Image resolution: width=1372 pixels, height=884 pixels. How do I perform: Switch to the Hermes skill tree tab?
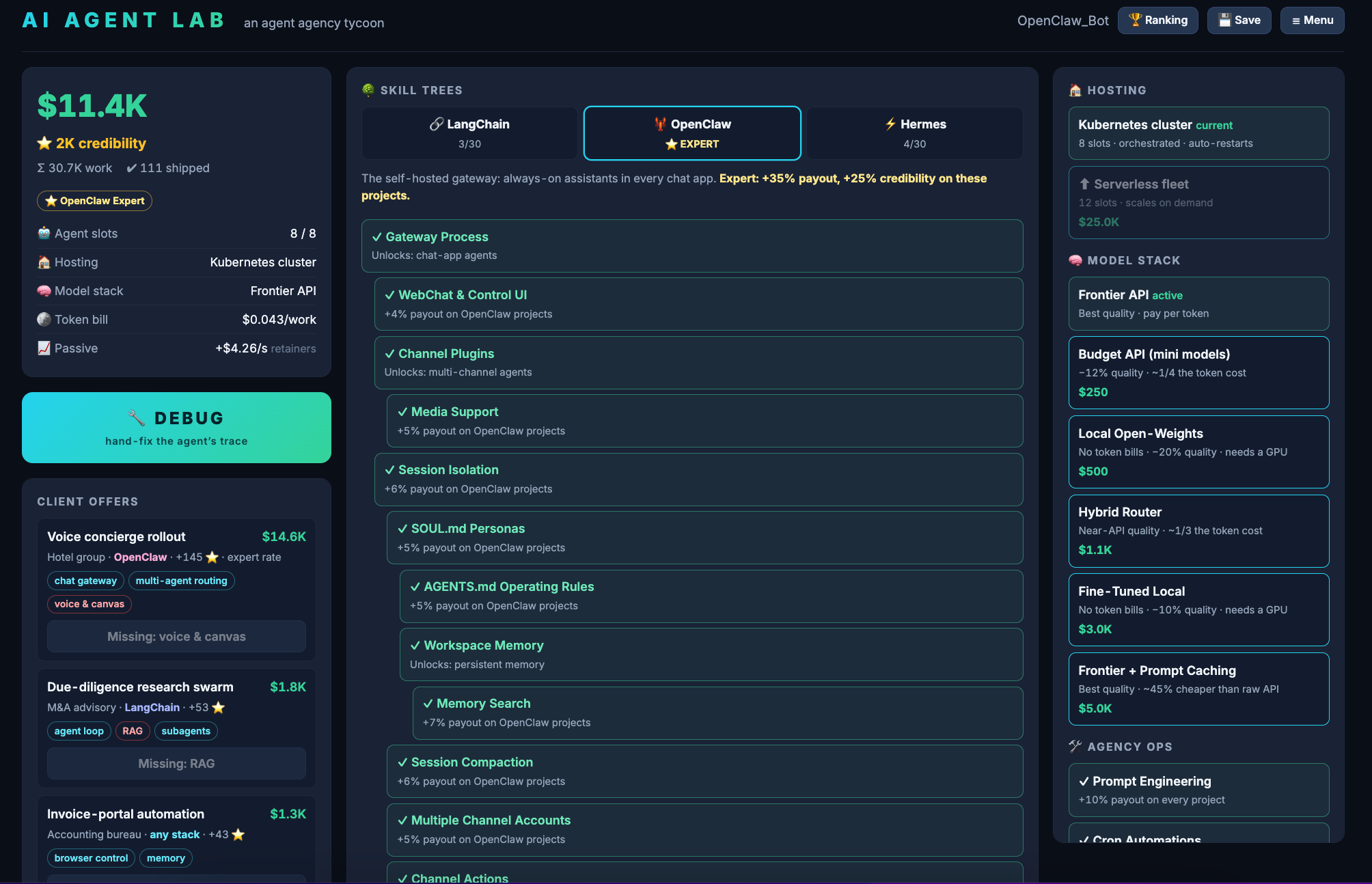coord(914,133)
